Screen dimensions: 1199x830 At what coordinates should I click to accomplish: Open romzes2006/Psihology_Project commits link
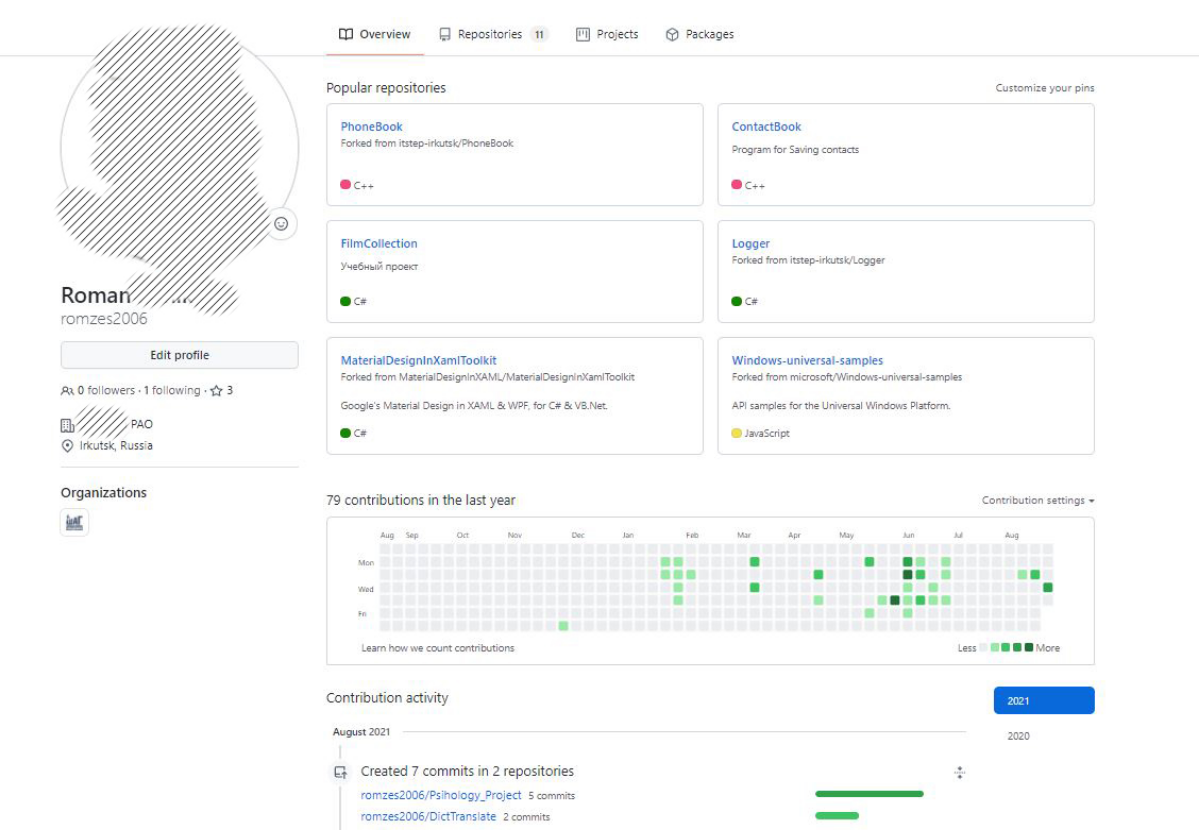point(441,795)
